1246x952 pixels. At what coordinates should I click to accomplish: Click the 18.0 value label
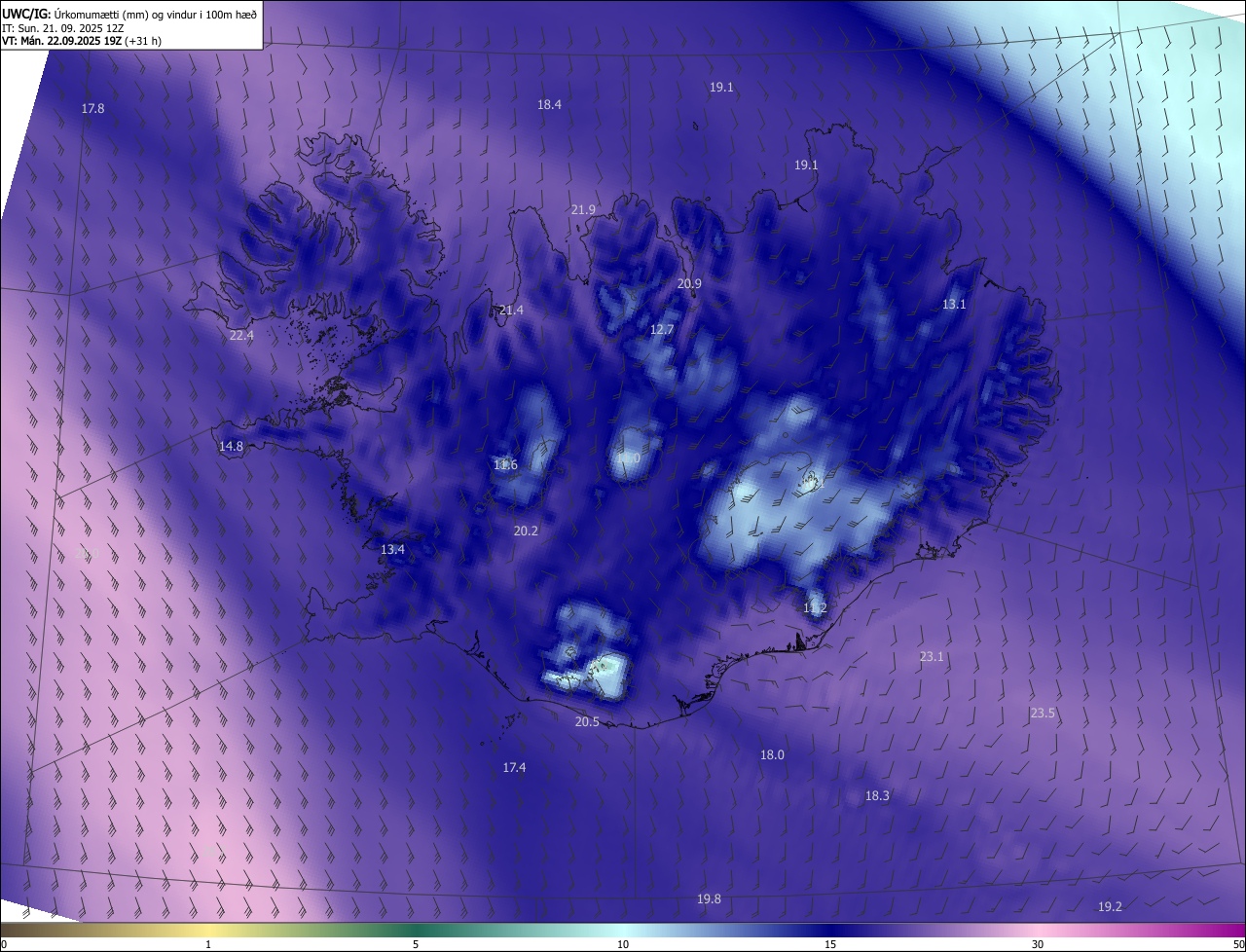tap(772, 755)
